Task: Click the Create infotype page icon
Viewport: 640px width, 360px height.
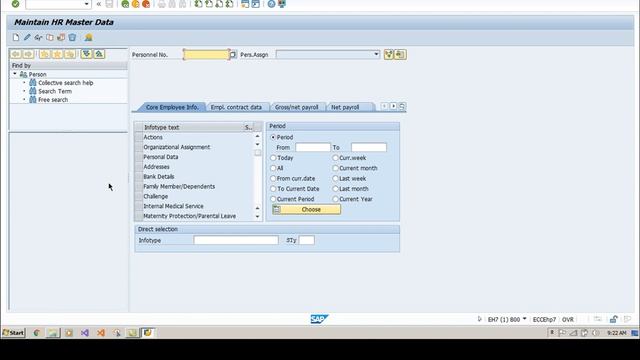Action: [x=16, y=38]
